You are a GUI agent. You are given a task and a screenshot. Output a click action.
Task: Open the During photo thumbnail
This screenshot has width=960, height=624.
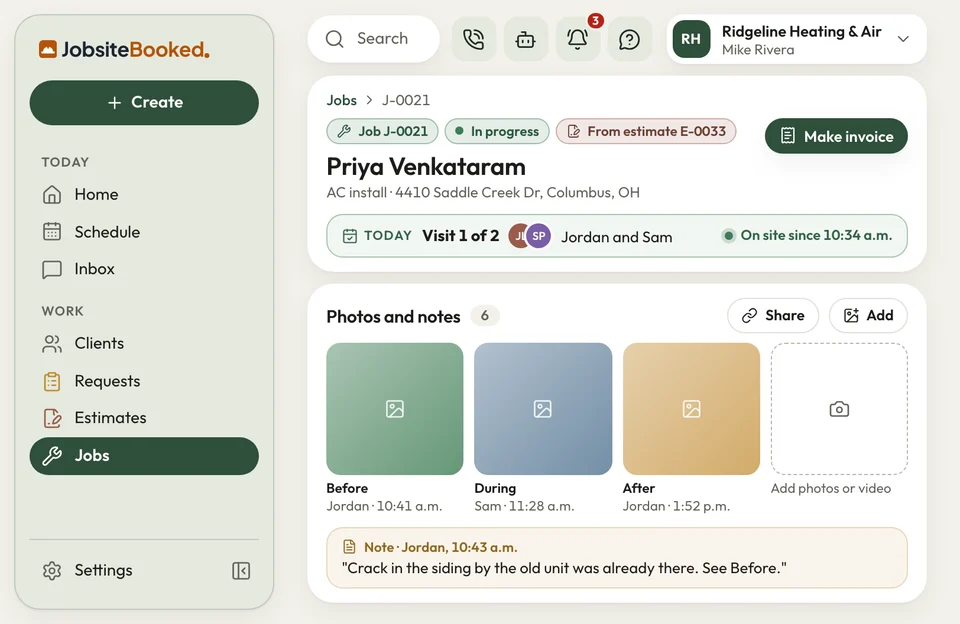click(x=543, y=408)
